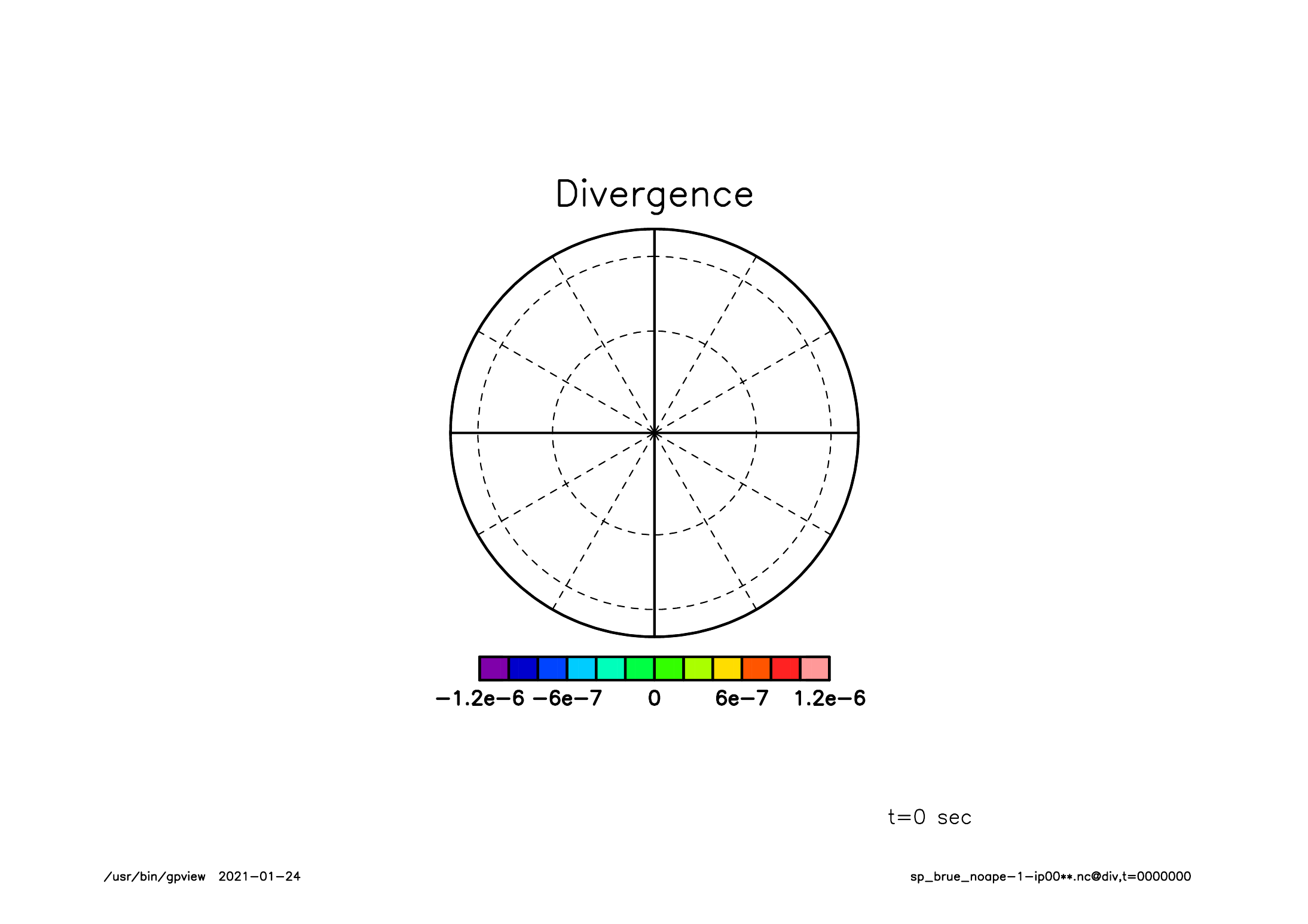Pick the yellow-green colorbar swatch
The height and width of the screenshot is (924, 1308).
tap(698, 668)
